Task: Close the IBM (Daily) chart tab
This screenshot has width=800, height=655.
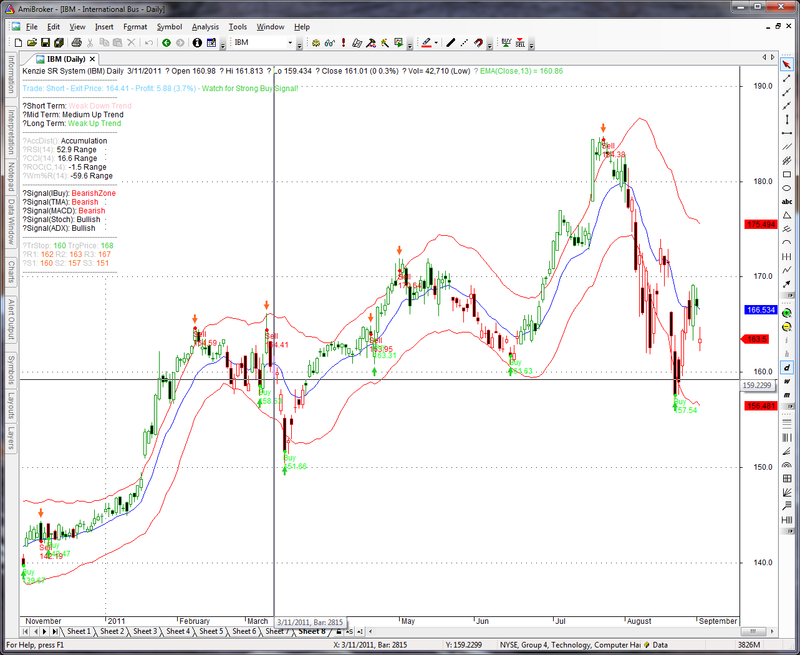Action: tap(93, 60)
